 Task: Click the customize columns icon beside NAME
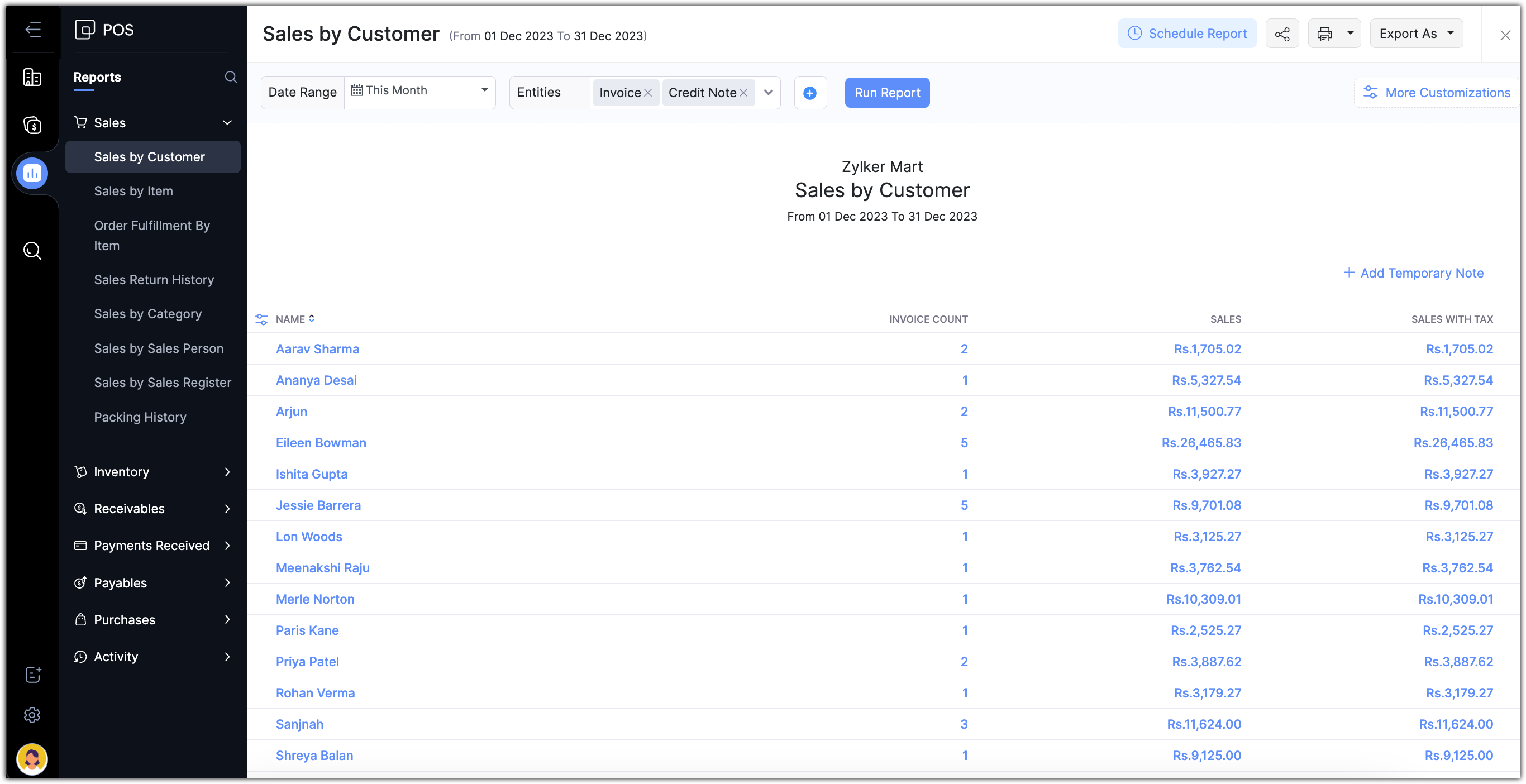(261, 319)
